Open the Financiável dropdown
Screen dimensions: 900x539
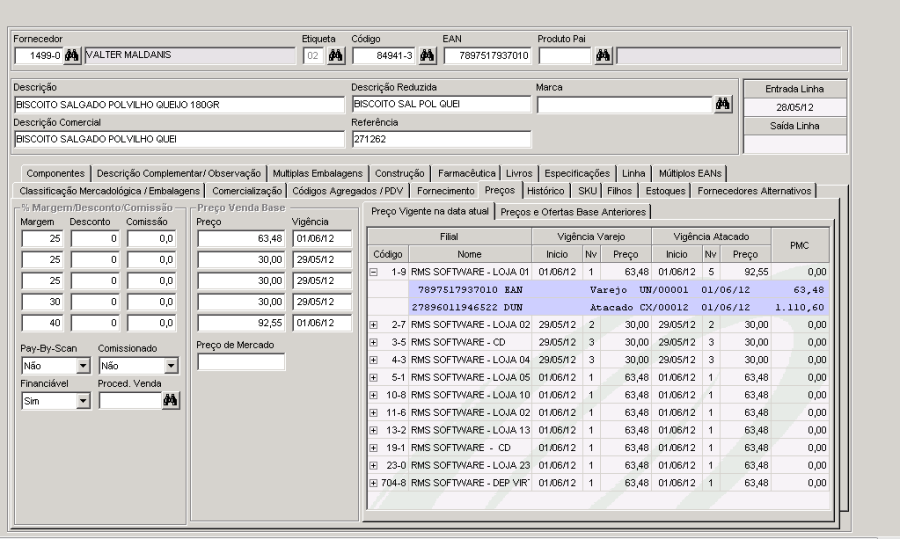[x=84, y=400]
